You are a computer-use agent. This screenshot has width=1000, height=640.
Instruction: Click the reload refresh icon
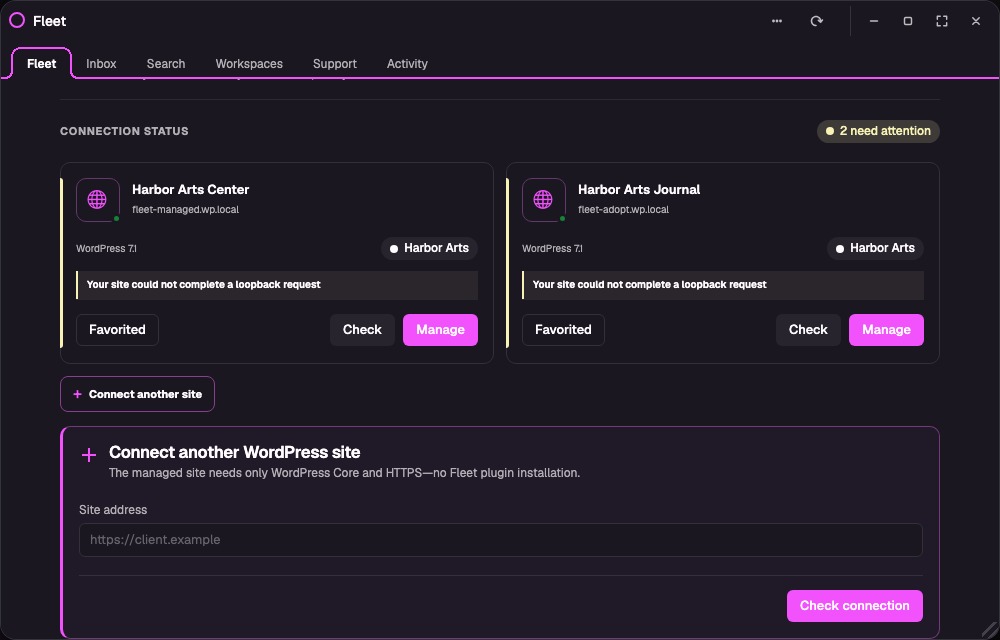tap(816, 21)
